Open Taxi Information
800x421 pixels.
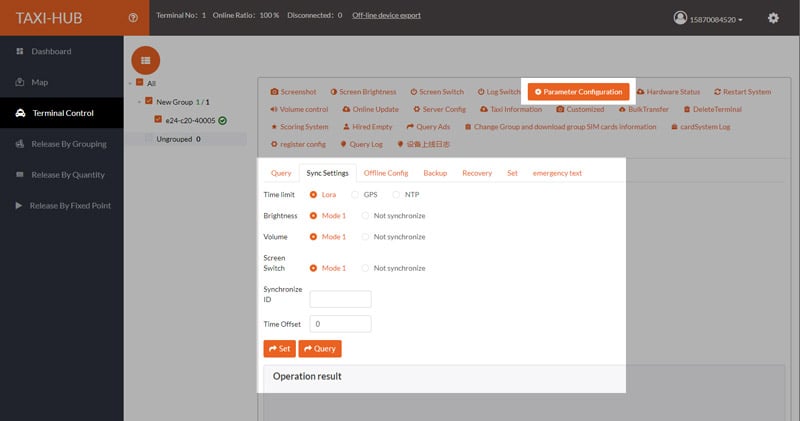coord(511,109)
